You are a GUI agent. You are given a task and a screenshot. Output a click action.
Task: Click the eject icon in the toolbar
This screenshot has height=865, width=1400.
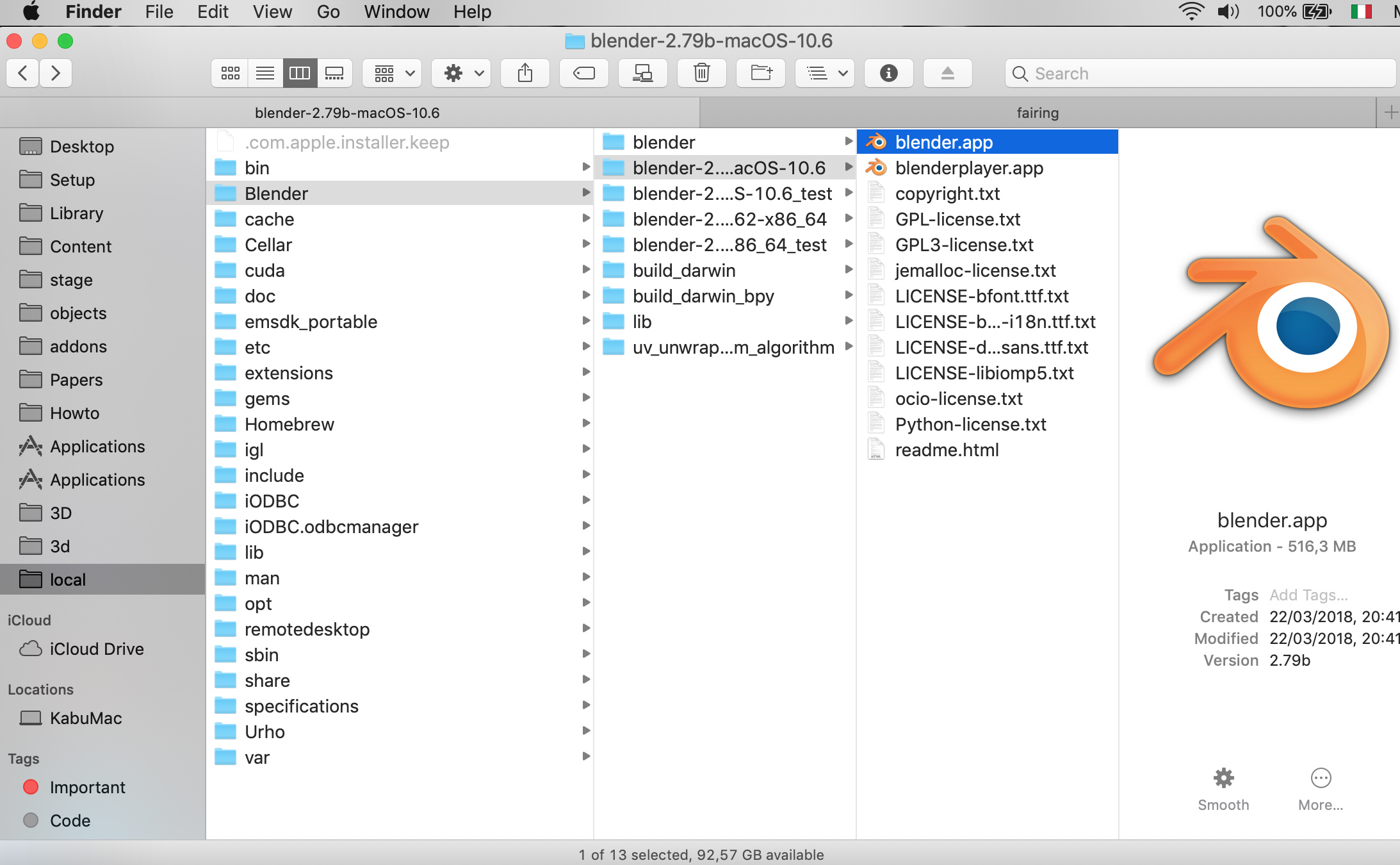[x=947, y=73]
